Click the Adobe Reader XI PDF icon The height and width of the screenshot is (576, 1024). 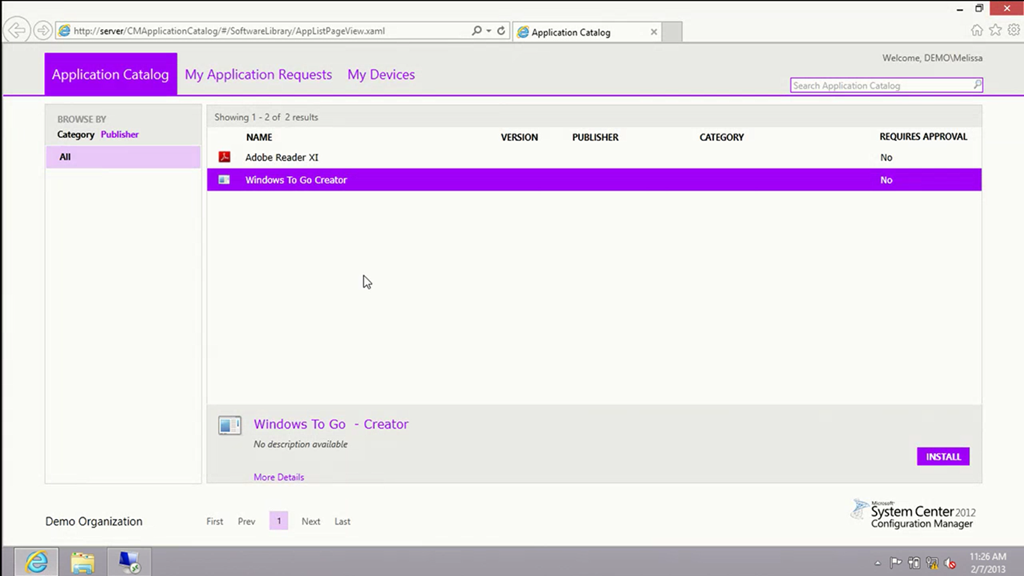(x=225, y=157)
